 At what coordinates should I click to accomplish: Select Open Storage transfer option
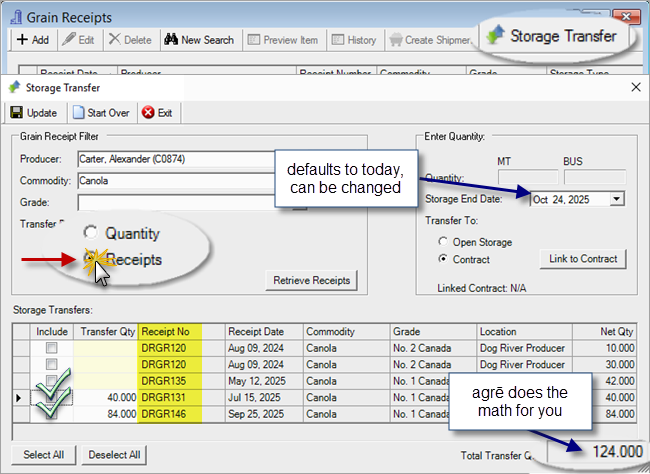[443, 242]
